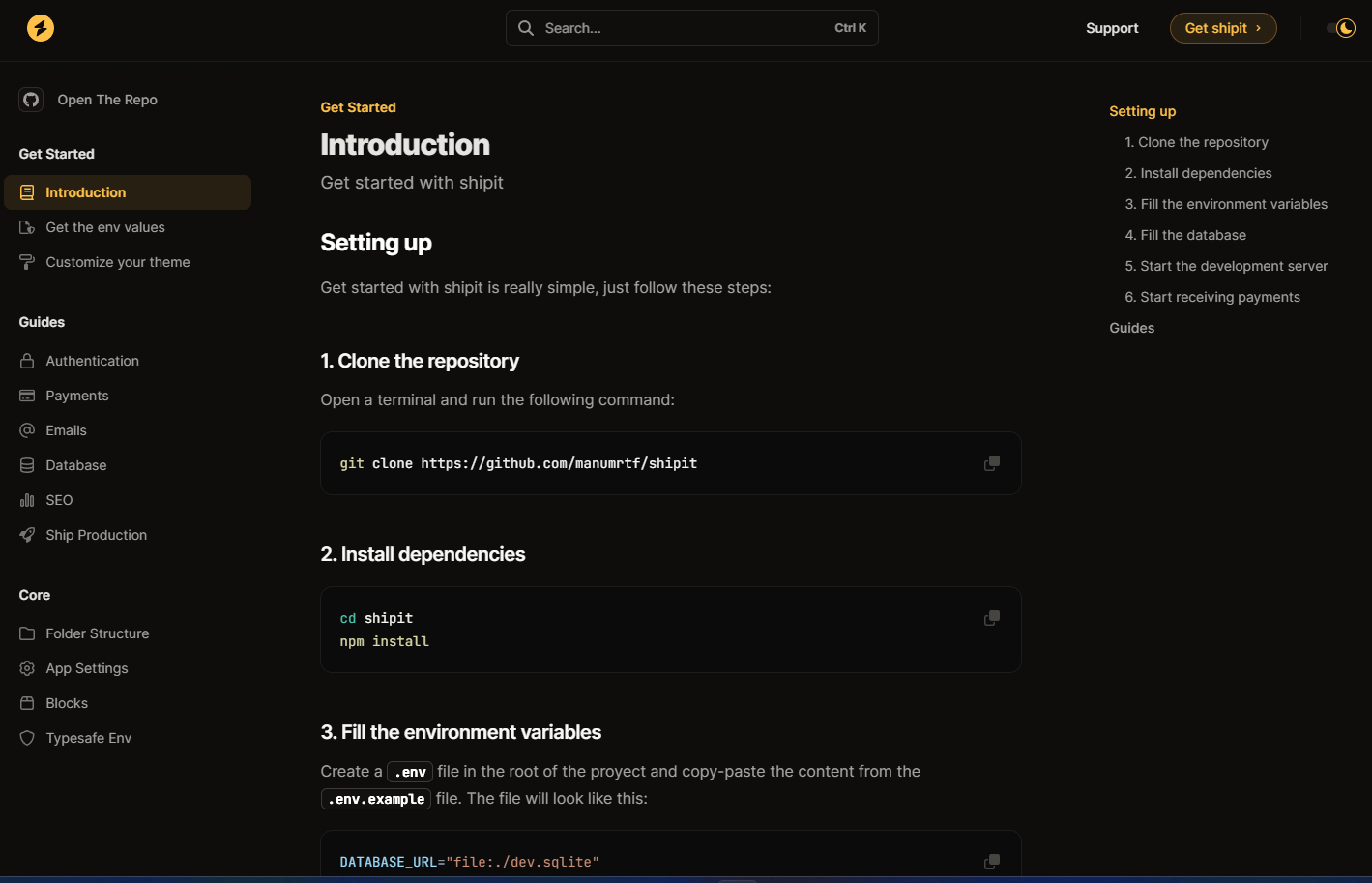Click the database cylinder icon
This screenshot has height=883, width=1372.
(x=27, y=465)
